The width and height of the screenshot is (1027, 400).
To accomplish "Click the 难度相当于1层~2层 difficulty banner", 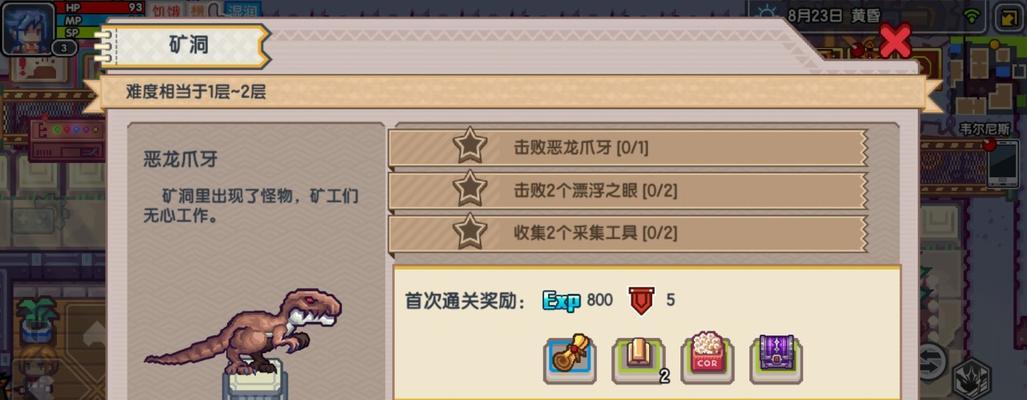I will 513,92.
